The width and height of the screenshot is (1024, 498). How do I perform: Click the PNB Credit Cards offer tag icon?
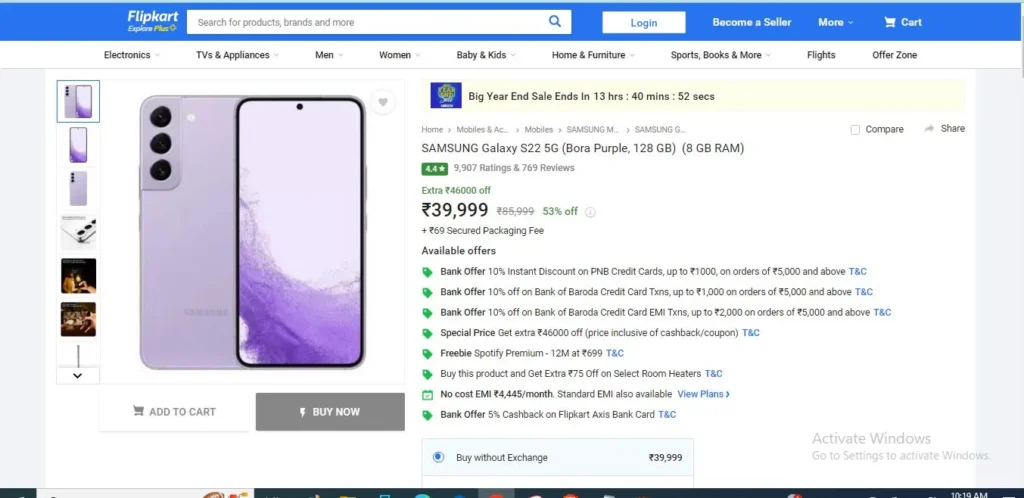(428, 272)
